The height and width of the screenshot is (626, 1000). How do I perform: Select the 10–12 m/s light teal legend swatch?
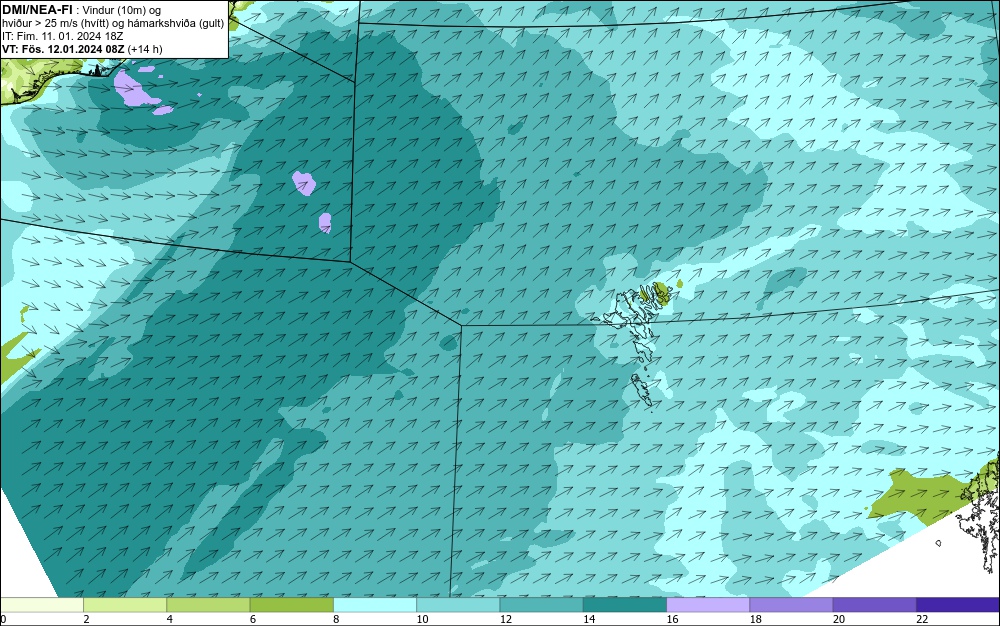point(458,604)
